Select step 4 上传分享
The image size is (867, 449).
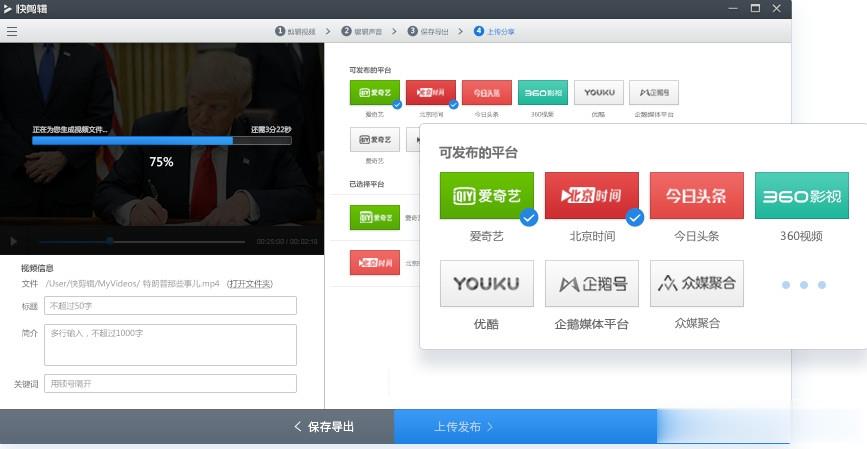pyautogui.click(x=495, y=31)
